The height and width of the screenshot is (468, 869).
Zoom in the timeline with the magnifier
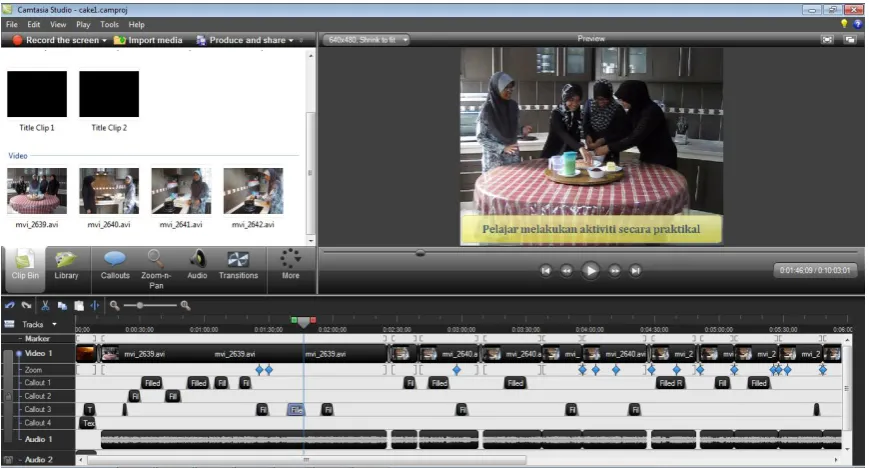point(185,306)
